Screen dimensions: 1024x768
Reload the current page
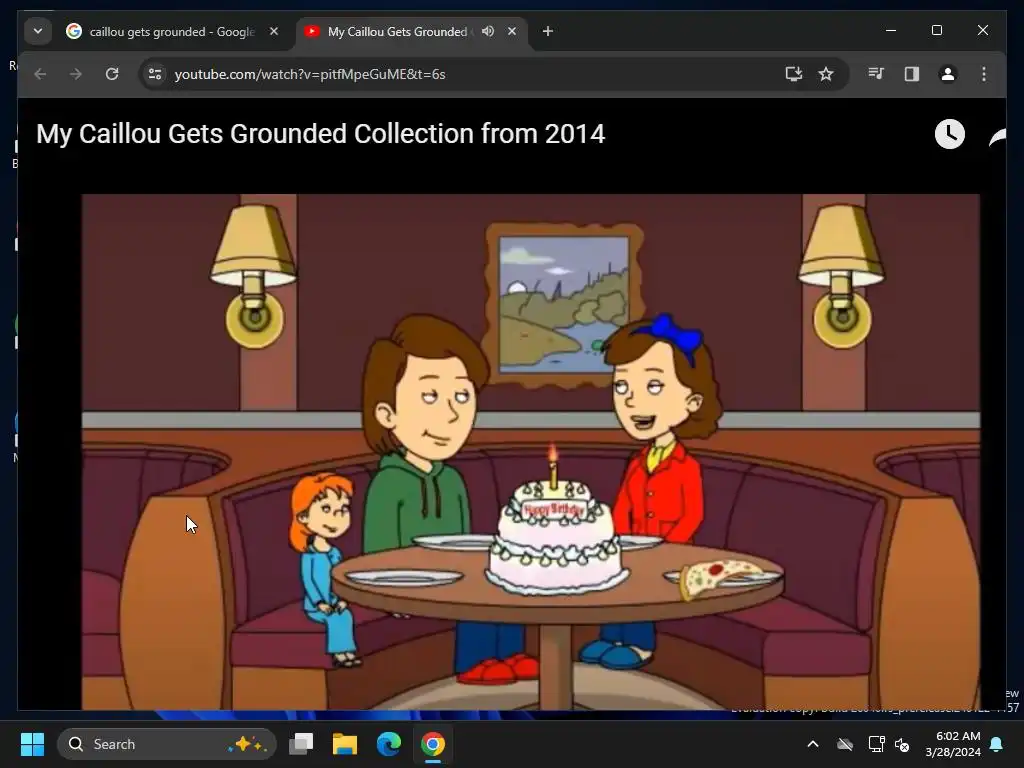pos(112,74)
